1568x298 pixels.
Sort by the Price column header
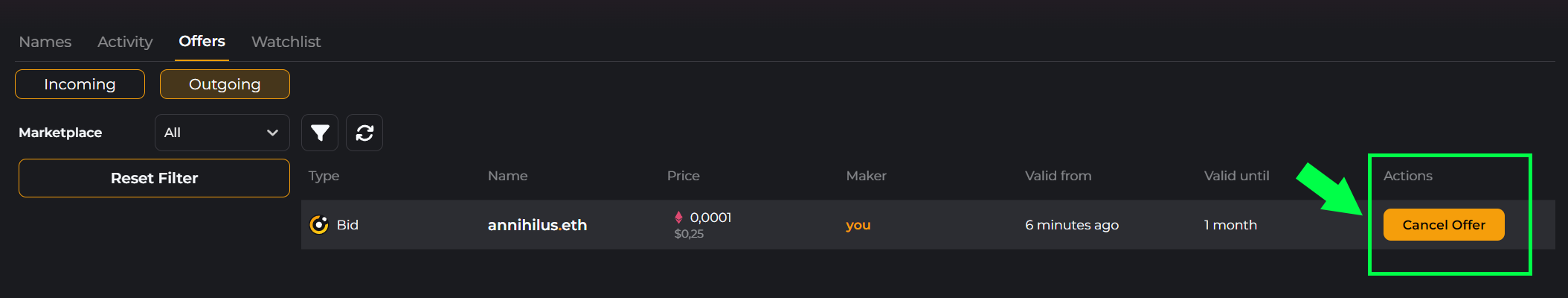click(x=684, y=176)
